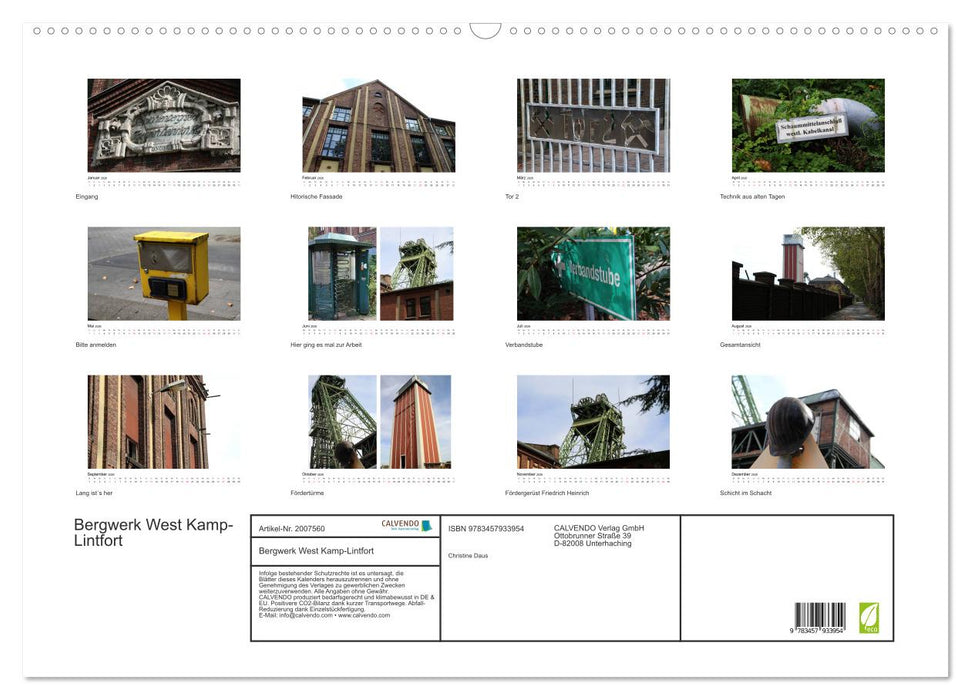Select the Bergwerk West Kamp-Lintfort title
The height and width of the screenshot is (700, 971).
click(152, 532)
